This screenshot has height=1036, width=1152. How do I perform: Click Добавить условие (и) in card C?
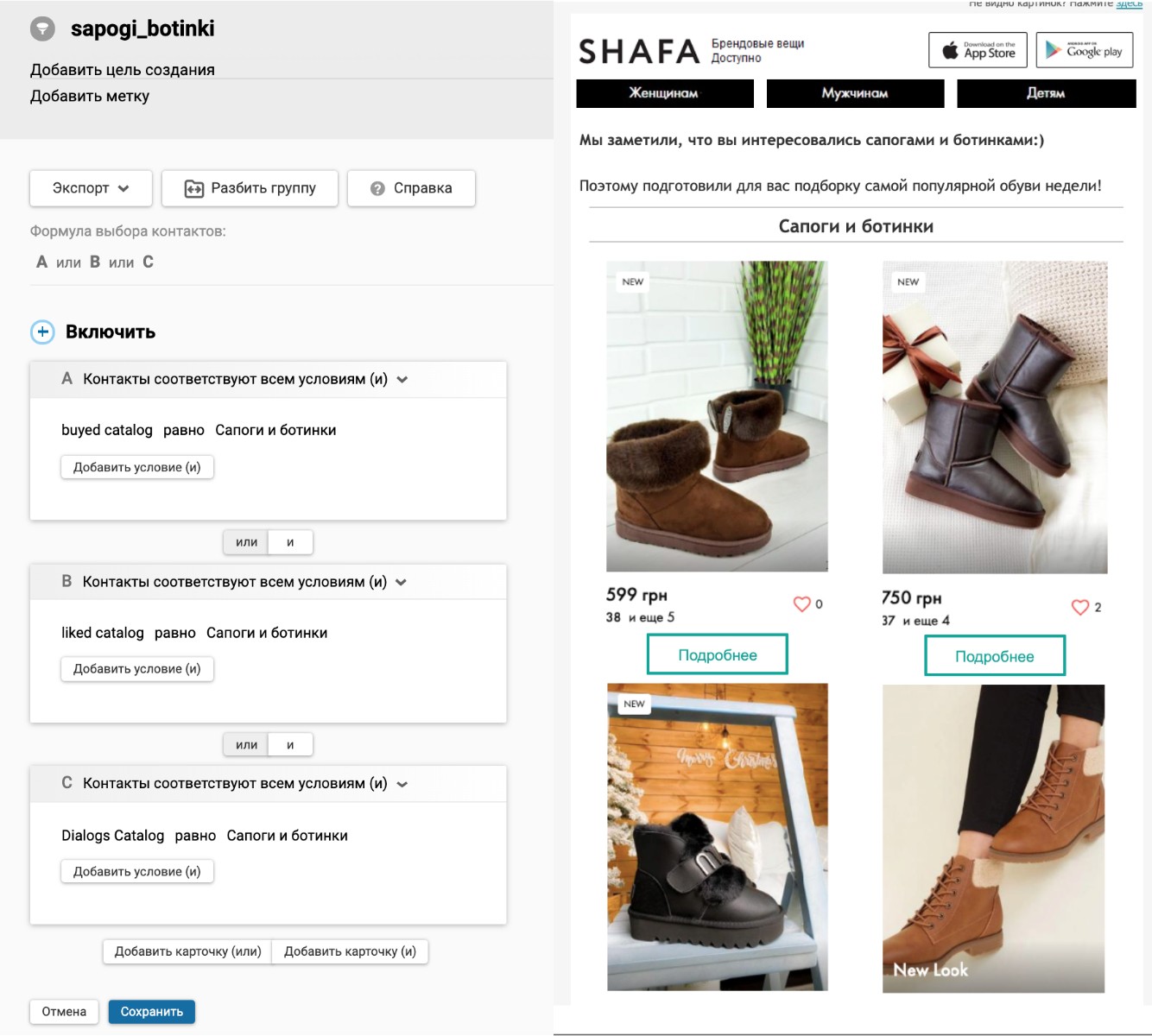137,872
